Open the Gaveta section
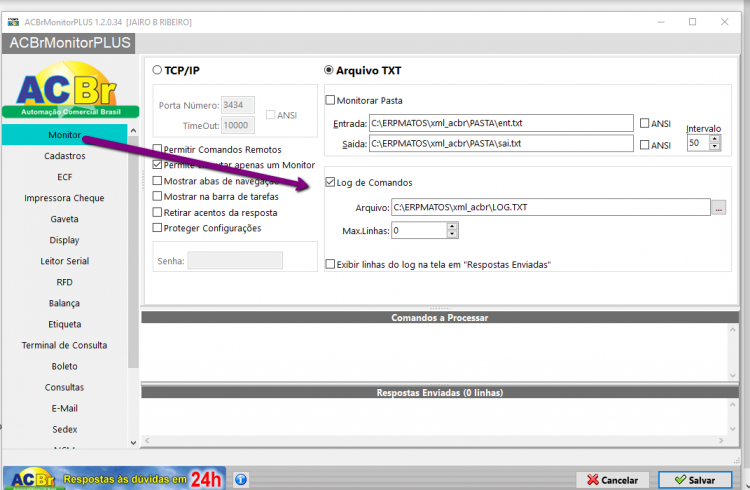750x490 pixels. coord(65,219)
